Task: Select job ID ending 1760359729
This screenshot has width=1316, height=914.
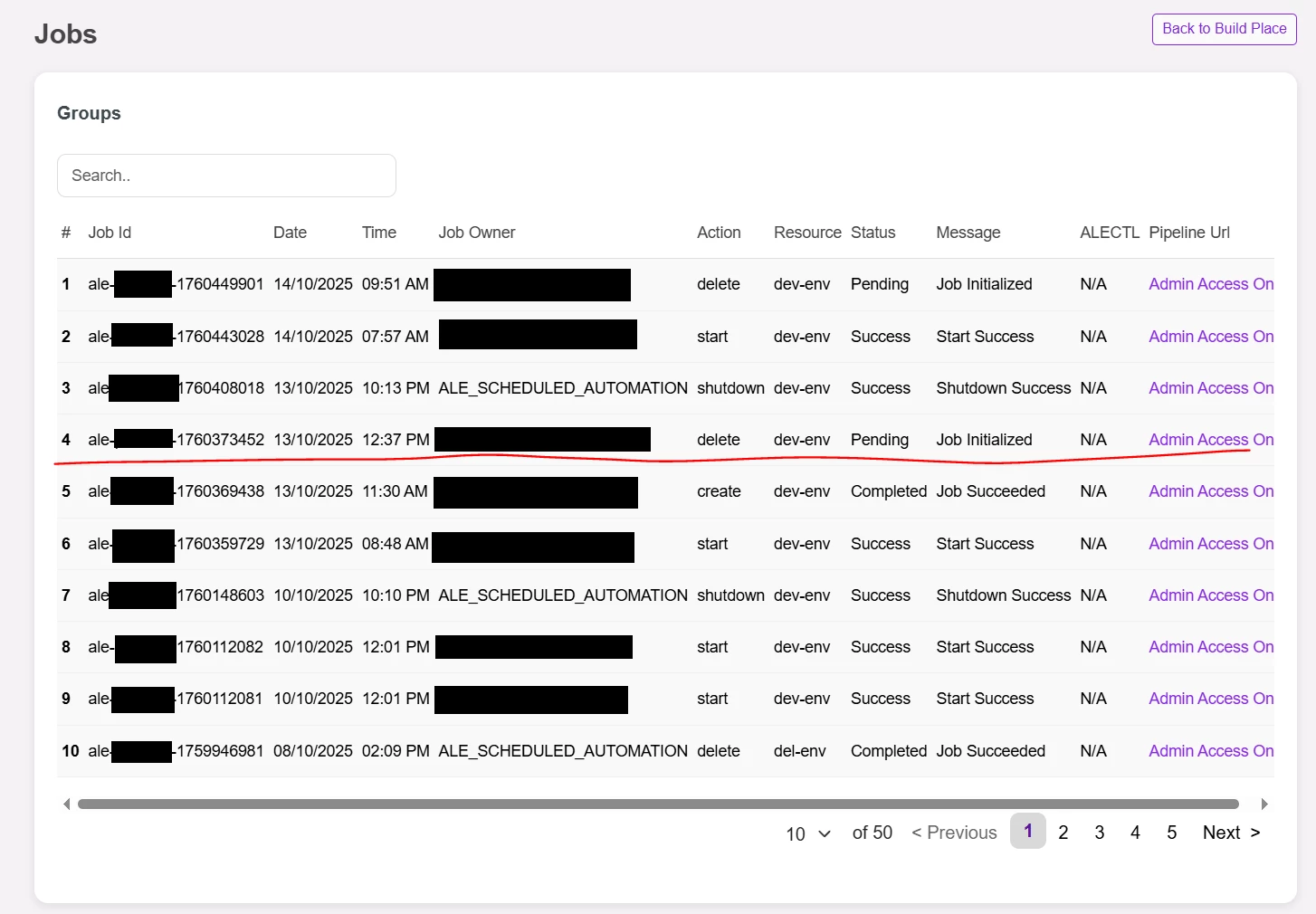Action: pyautogui.click(x=176, y=544)
